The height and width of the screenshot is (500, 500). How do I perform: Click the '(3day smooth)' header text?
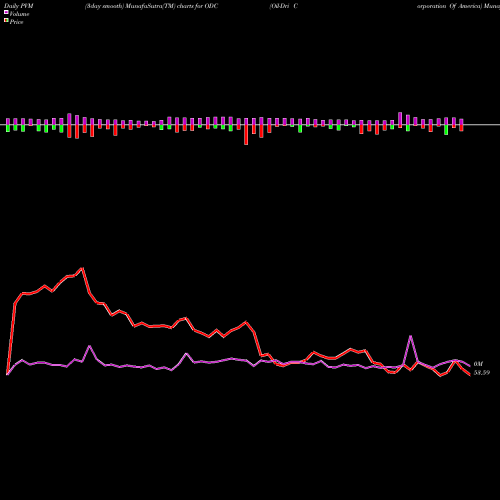(x=104, y=6)
